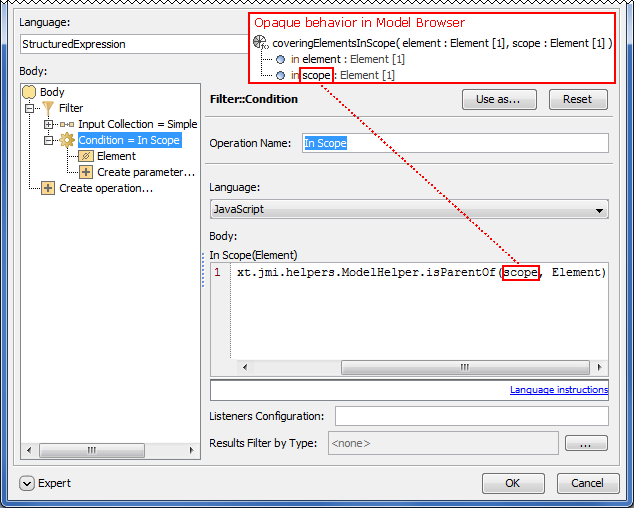Image resolution: width=634 pixels, height=508 pixels.
Task: Click the Filter funnel icon
Action: (x=48, y=108)
